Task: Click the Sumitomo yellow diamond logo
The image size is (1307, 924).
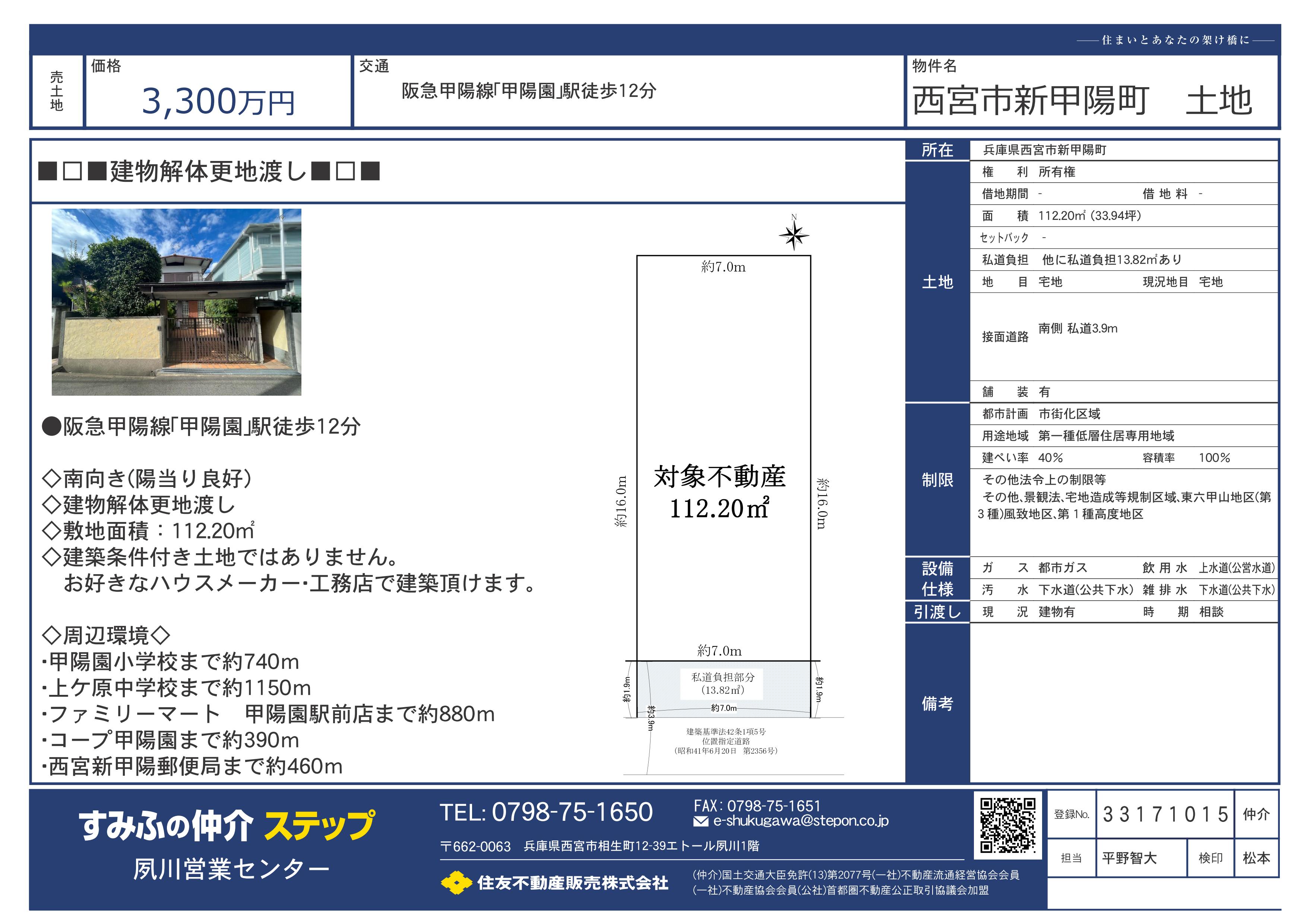Action: pyautogui.click(x=456, y=882)
